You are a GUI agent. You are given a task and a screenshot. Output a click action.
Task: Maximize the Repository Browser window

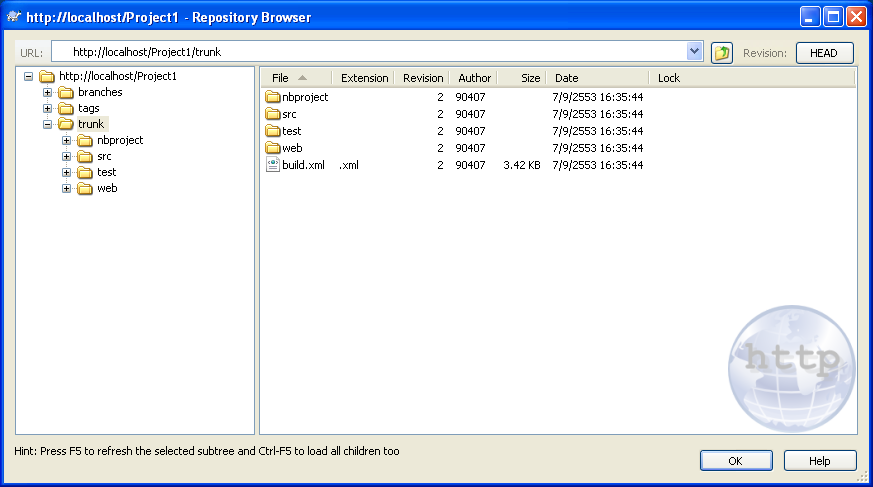point(833,17)
